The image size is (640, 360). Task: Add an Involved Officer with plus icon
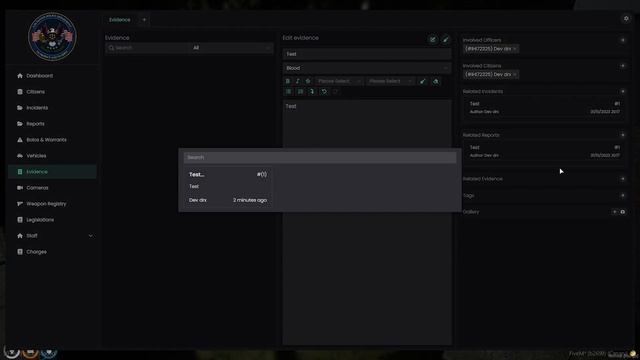(x=622, y=40)
